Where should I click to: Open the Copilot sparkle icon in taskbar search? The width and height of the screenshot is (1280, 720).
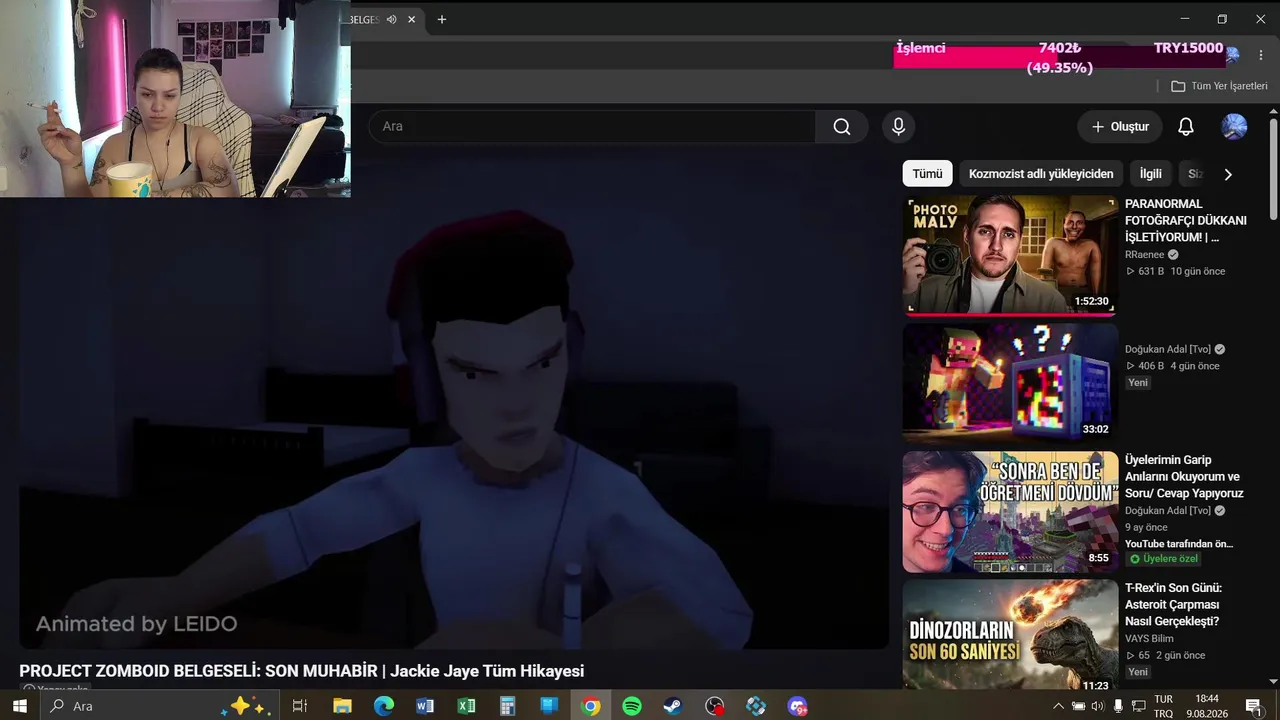247,706
